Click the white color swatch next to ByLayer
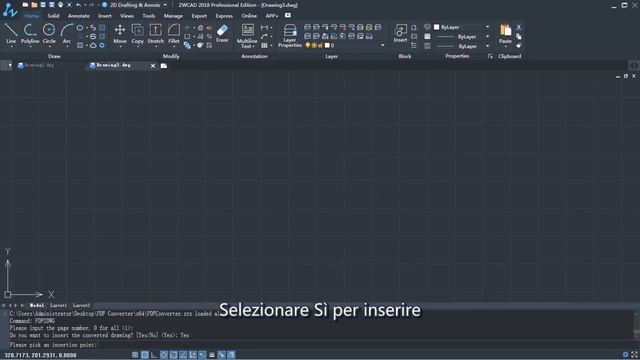Screen dimensions: 640x360 [x=436, y=27]
